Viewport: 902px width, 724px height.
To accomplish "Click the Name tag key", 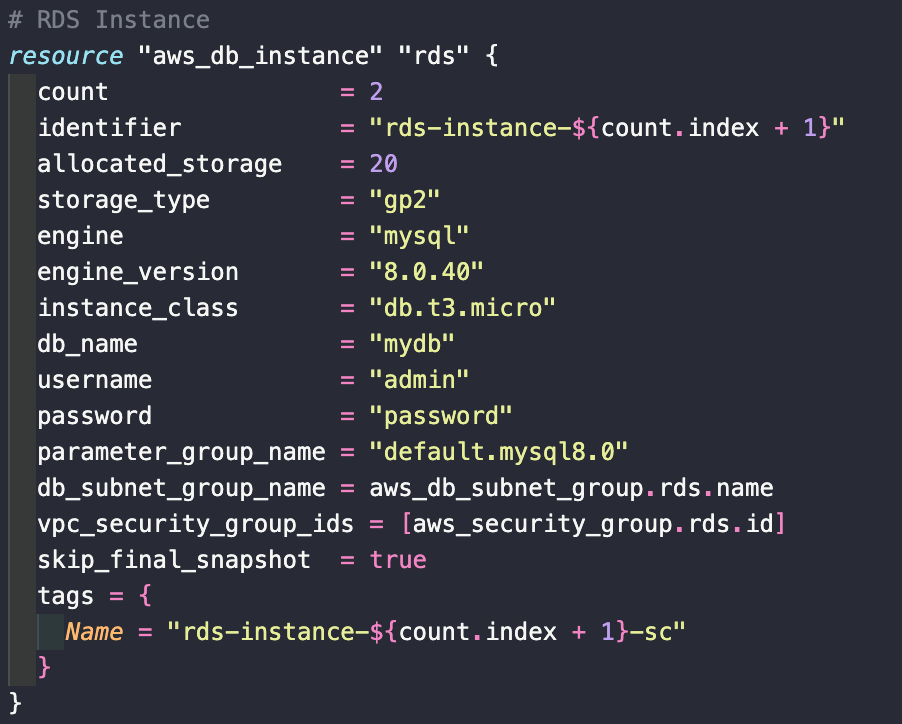I will click(94, 632).
